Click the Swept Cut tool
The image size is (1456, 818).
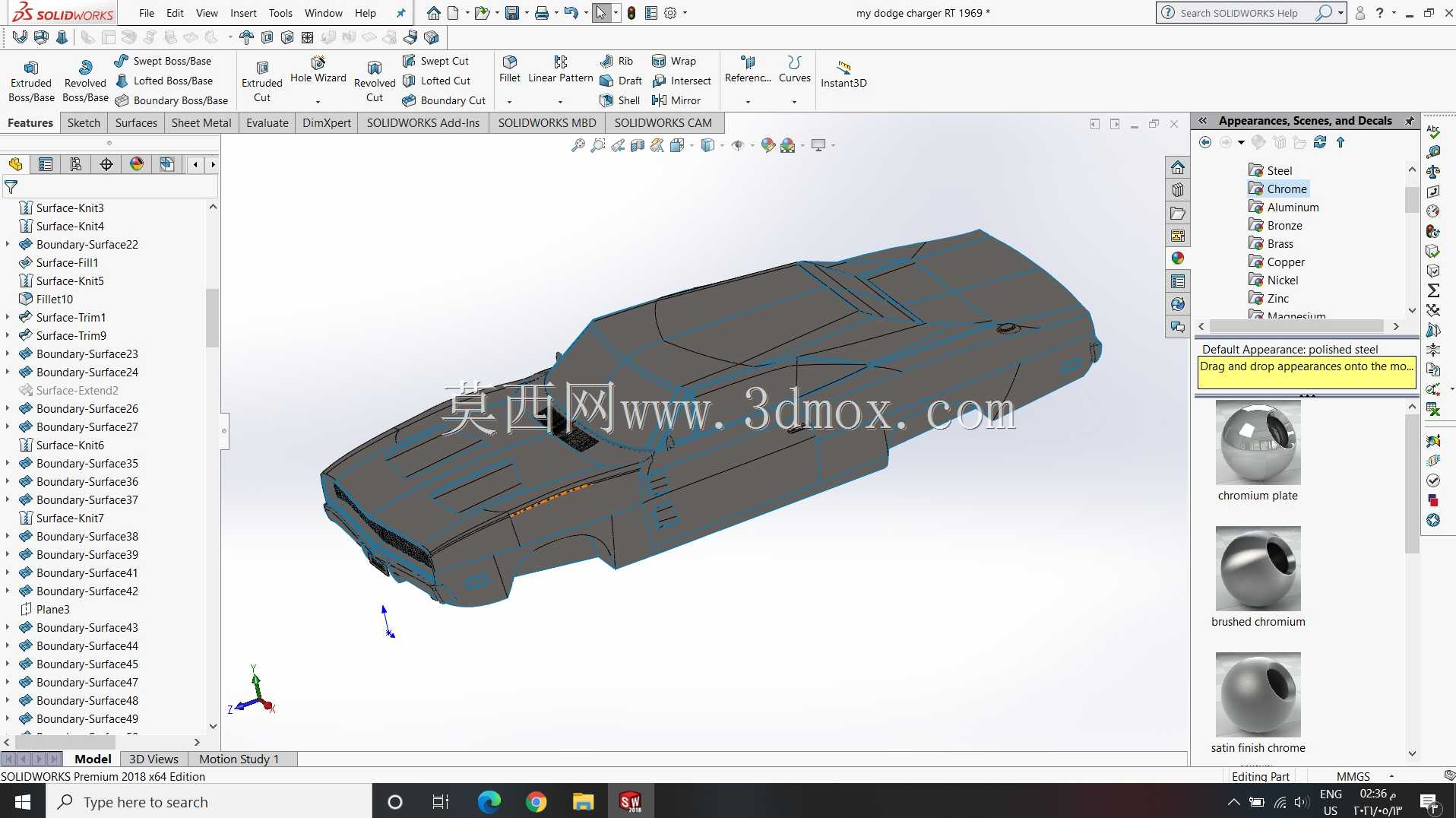pos(436,61)
